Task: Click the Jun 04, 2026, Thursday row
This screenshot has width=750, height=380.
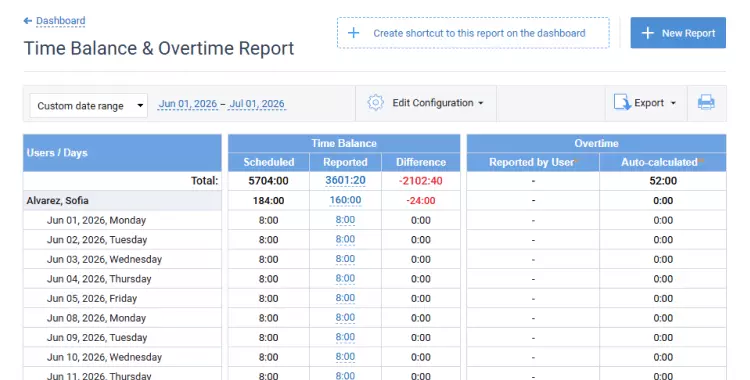Action: click(x=122, y=279)
